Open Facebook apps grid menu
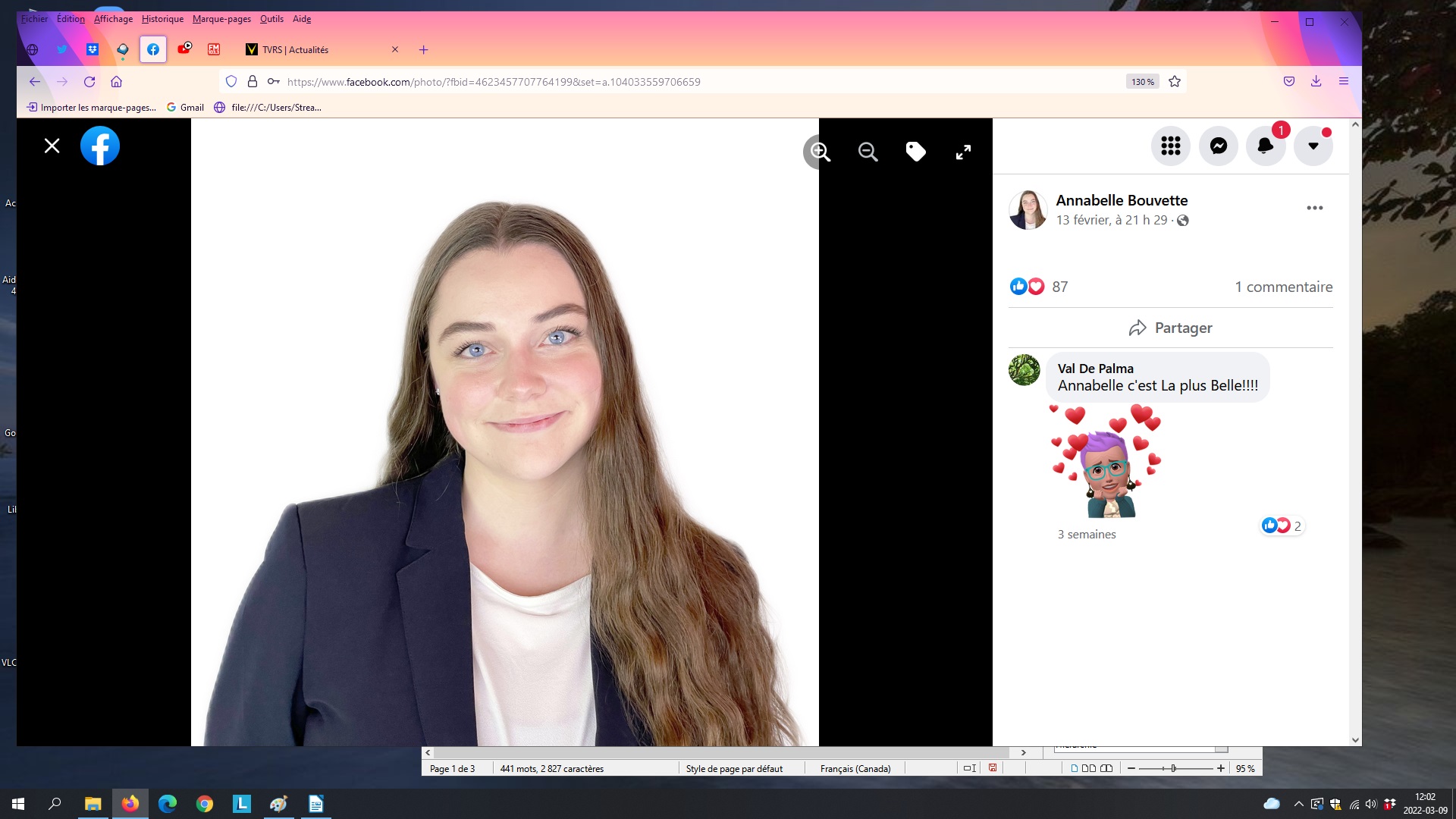The width and height of the screenshot is (1456, 819). tap(1170, 146)
